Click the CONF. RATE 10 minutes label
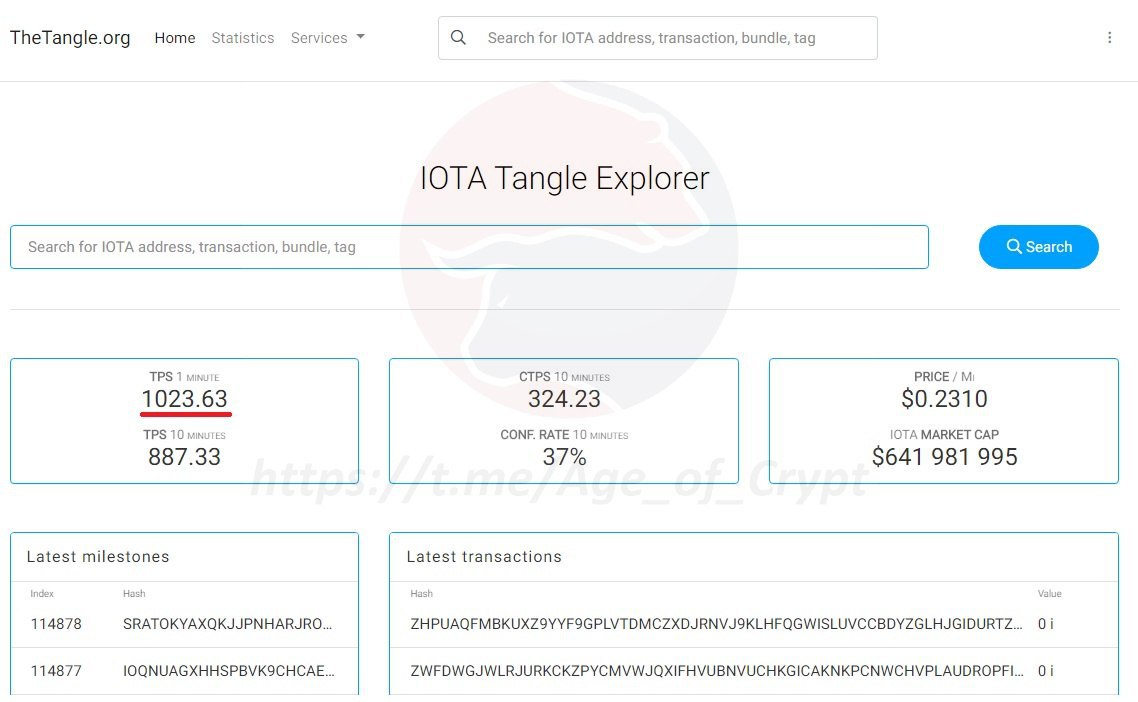This screenshot has width=1138, height=702. click(564, 435)
